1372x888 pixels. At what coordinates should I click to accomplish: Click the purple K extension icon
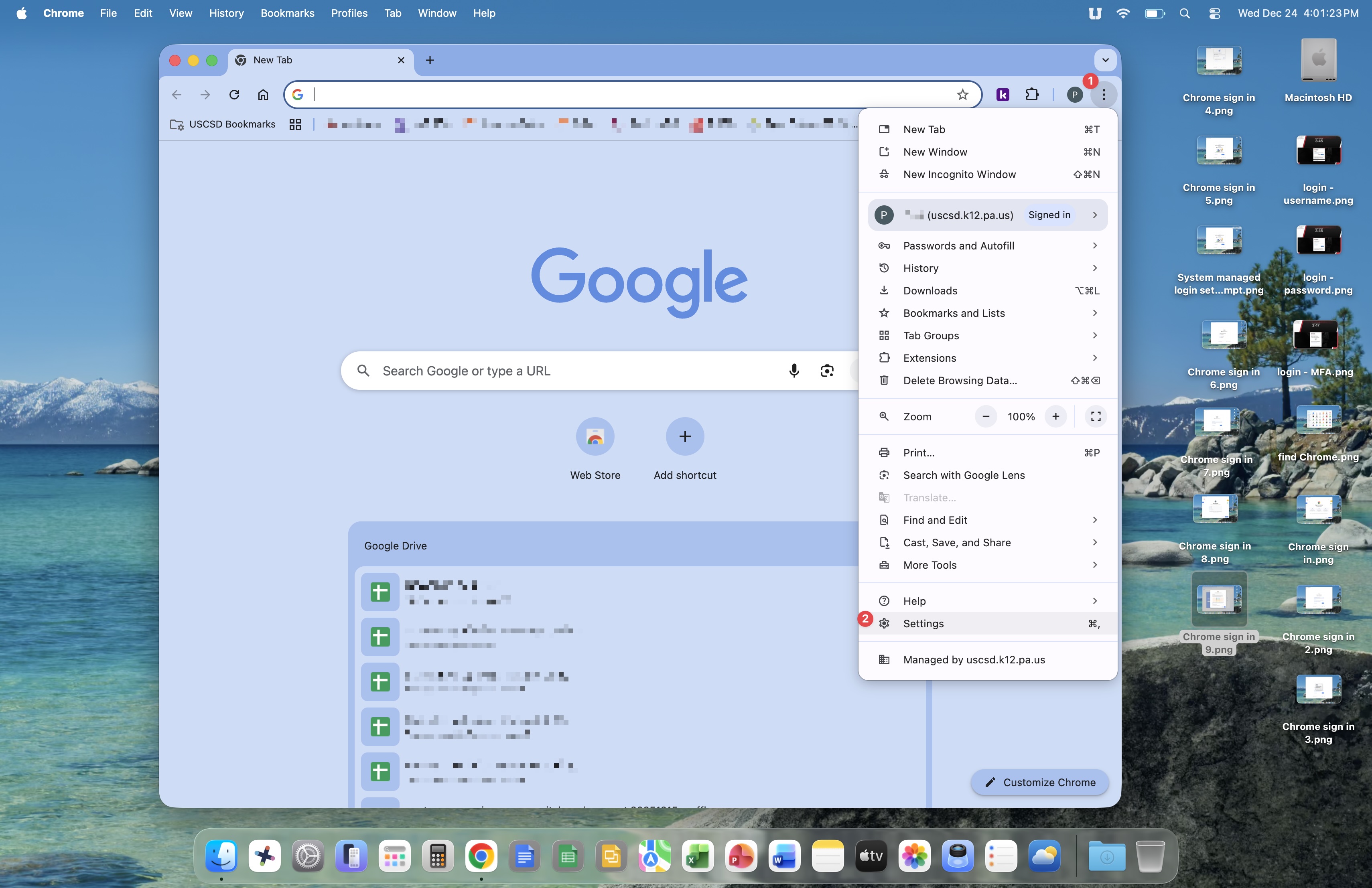coord(1003,95)
